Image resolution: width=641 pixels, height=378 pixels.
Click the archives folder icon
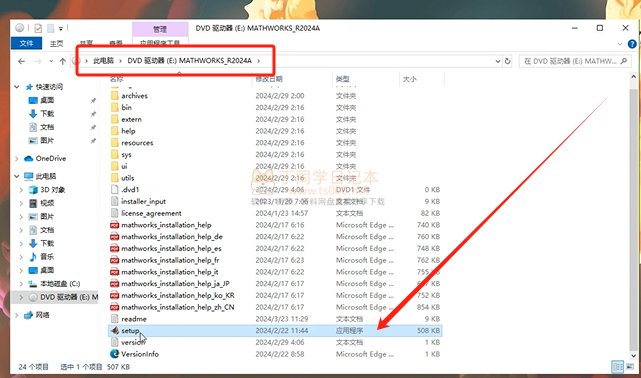[114, 96]
